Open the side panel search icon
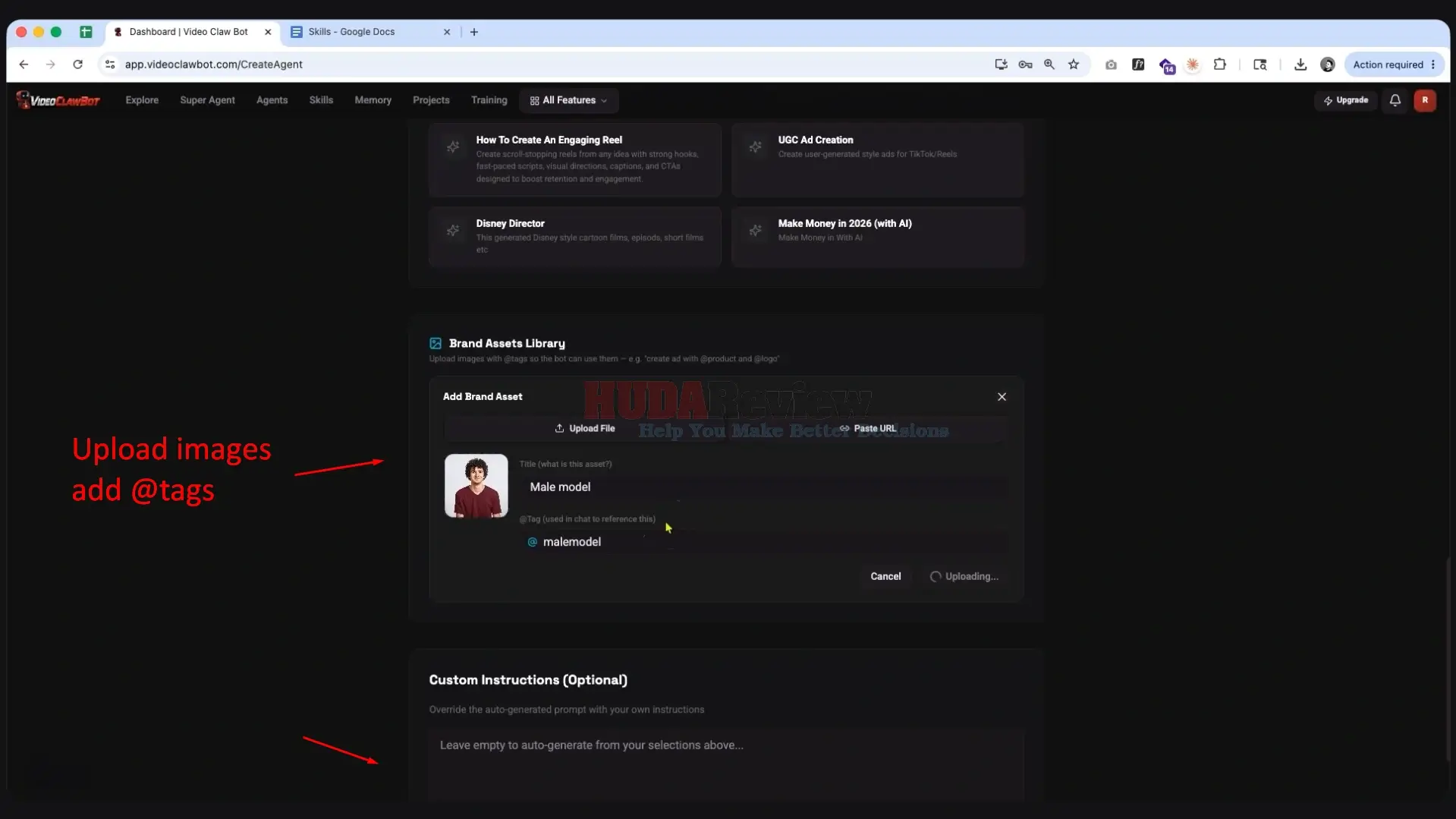1456x819 pixels. 1260,65
